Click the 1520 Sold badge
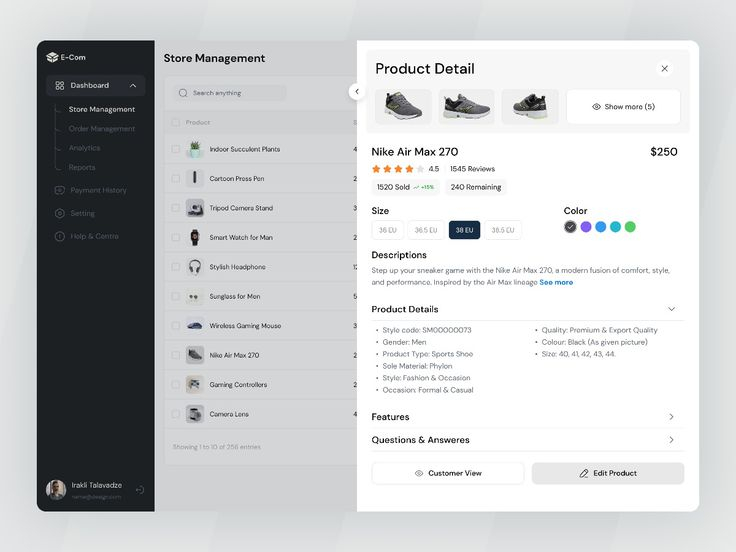Image resolution: width=736 pixels, height=552 pixels. [406, 187]
